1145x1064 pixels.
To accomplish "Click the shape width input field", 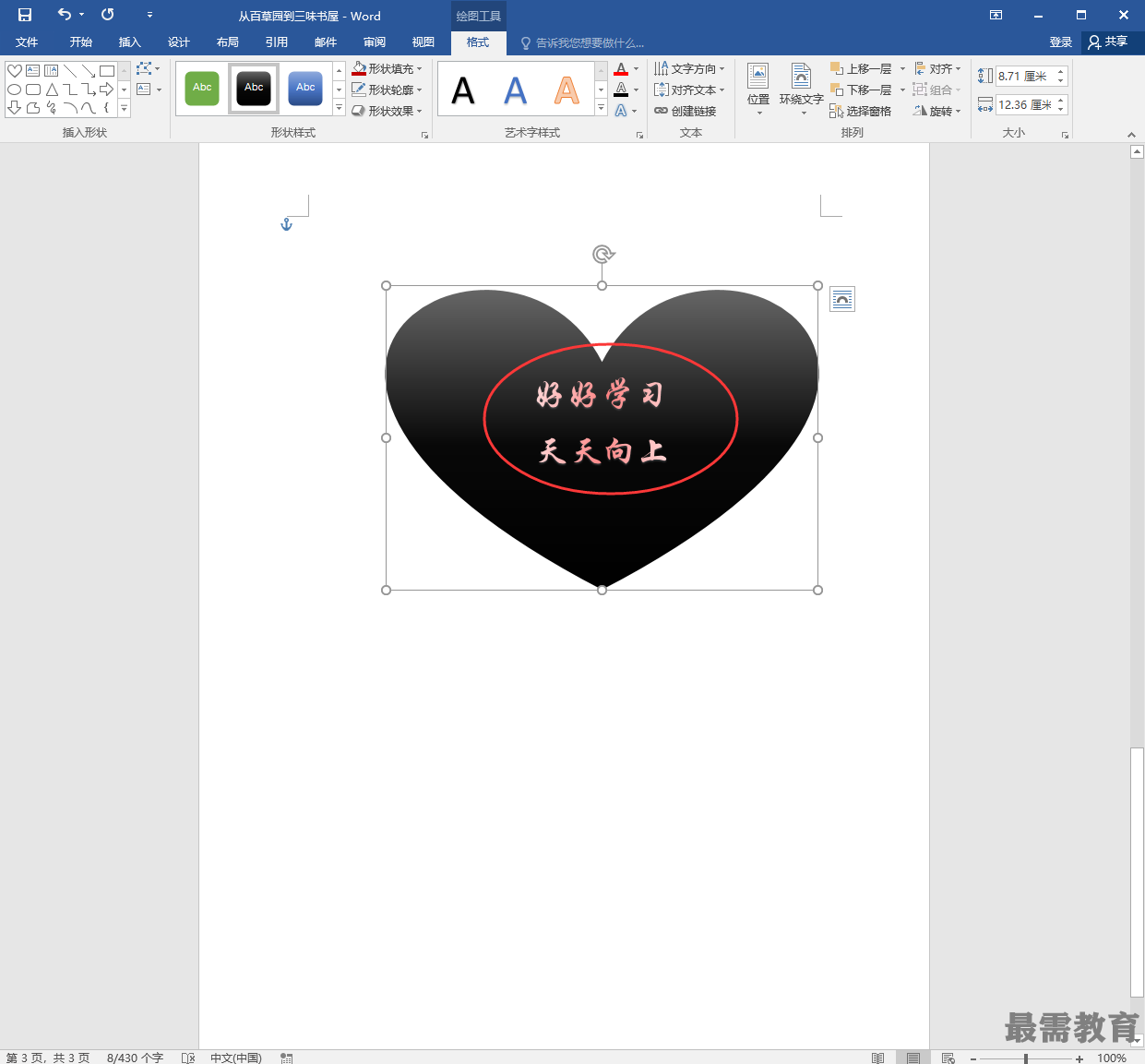I will 1024,105.
